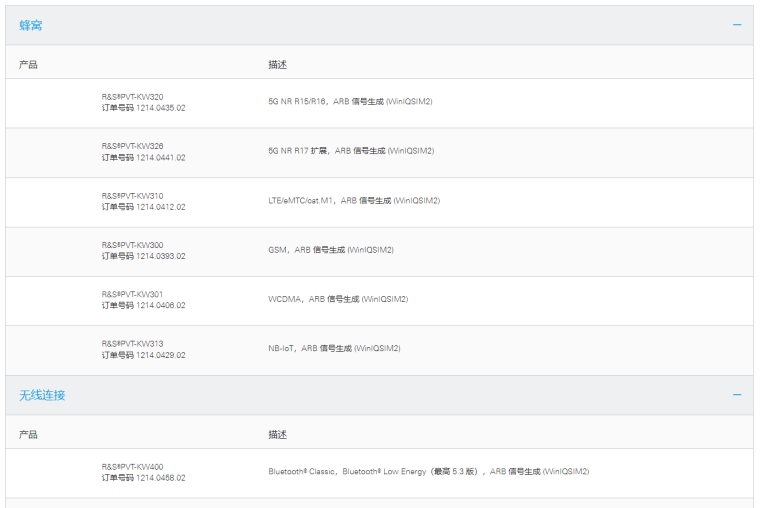Click the 5G NR R15/R16 description text
This screenshot has width=760, height=508.
pyautogui.click(x=350, y=102)
